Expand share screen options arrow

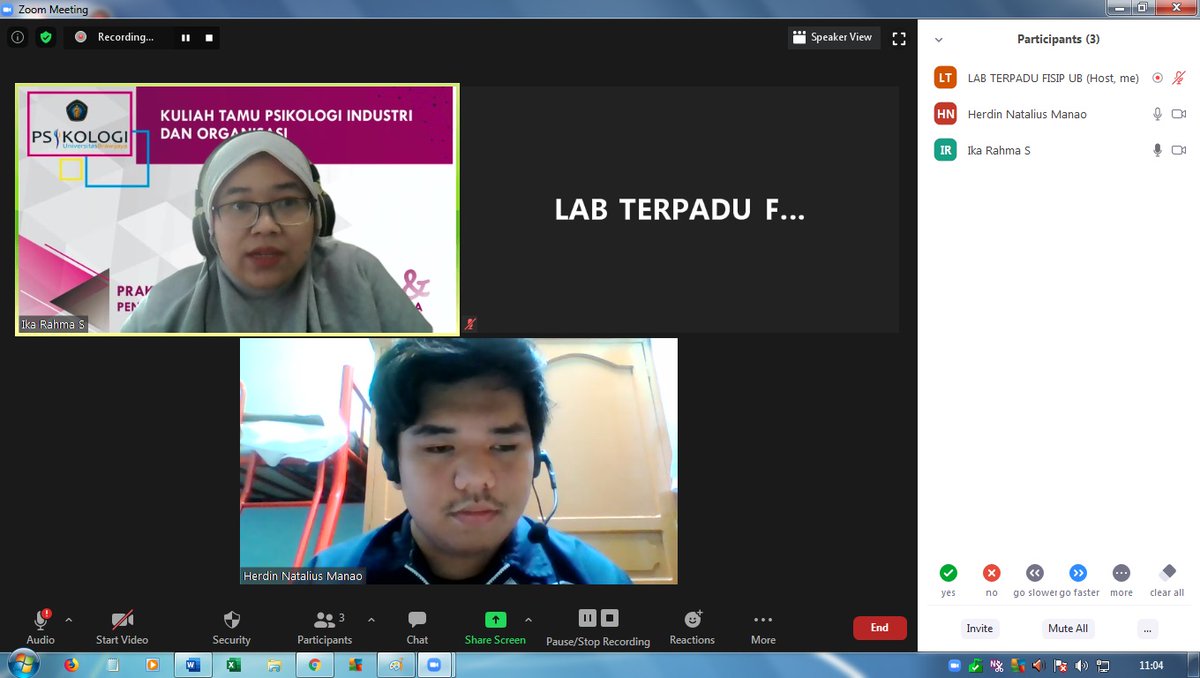[x=529, y=620]
